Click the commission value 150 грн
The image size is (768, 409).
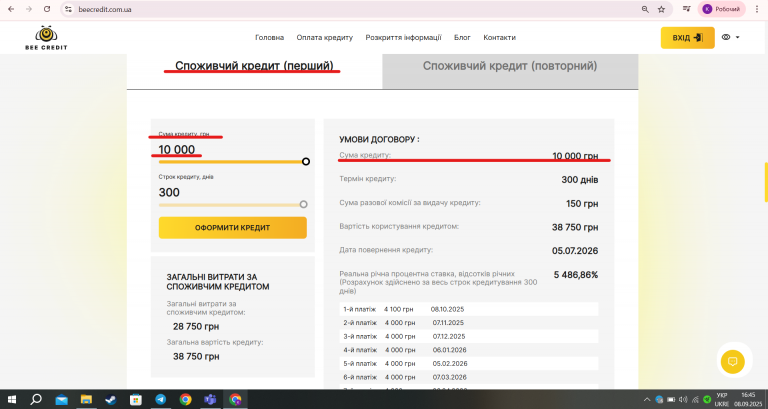[x=582, y=203]
